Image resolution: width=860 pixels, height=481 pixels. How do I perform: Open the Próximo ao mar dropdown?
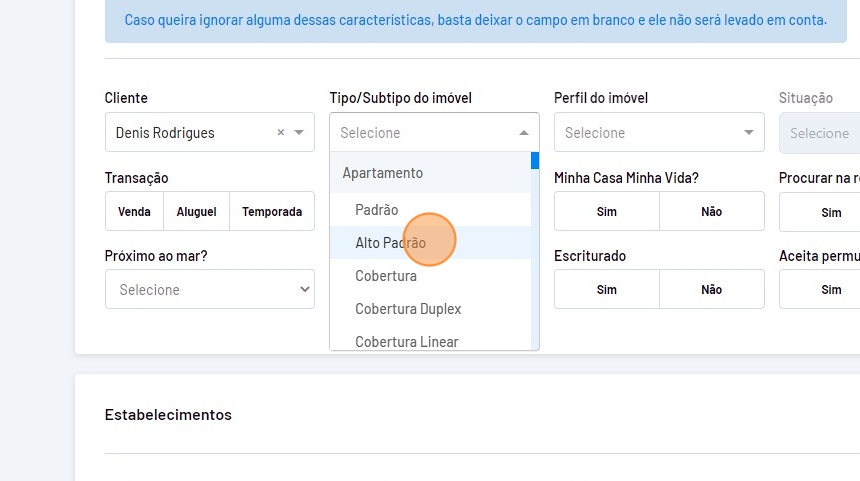point(209,290)
